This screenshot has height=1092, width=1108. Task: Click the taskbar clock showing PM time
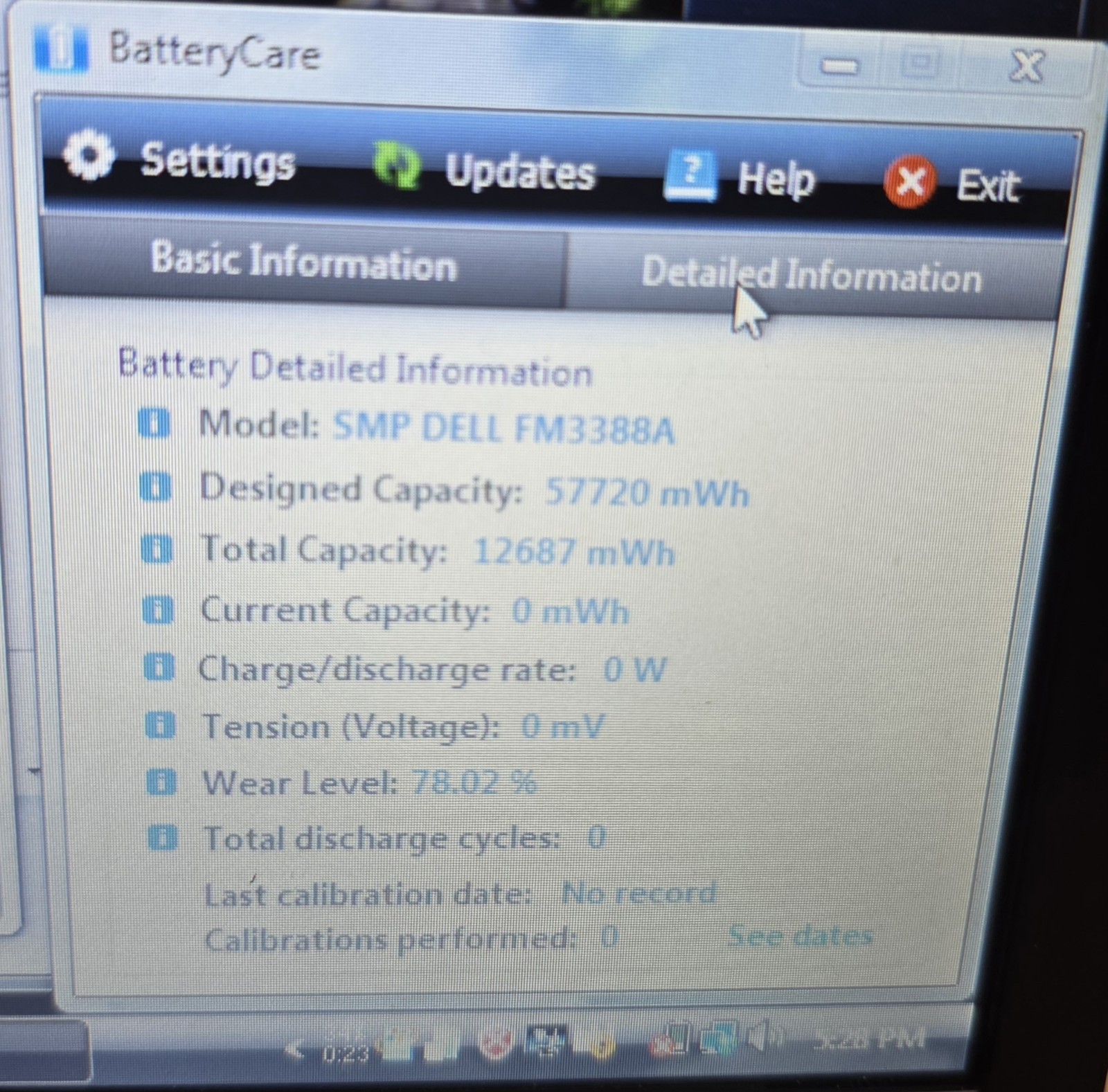(869, 1039)
